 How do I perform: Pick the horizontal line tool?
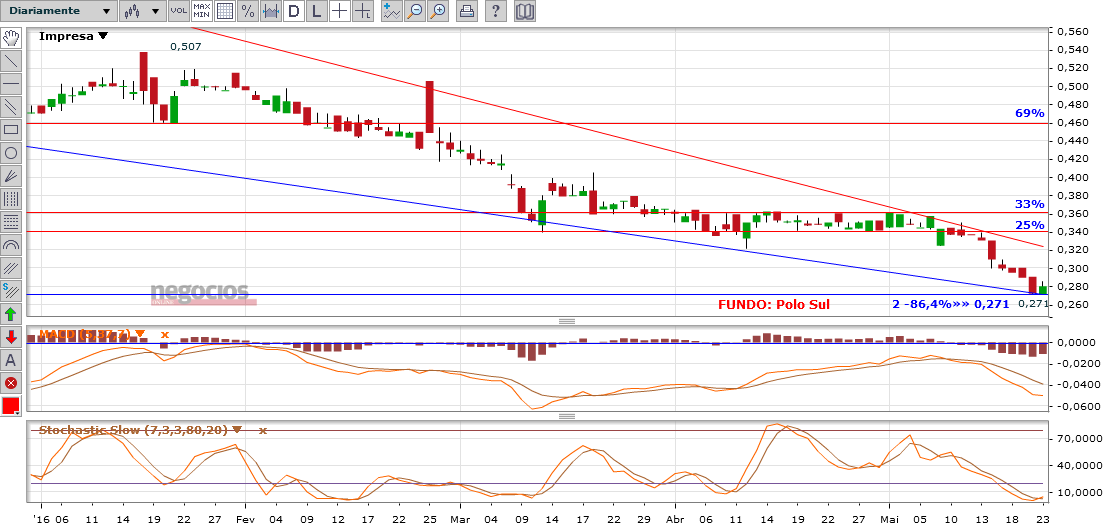[11, 84]
